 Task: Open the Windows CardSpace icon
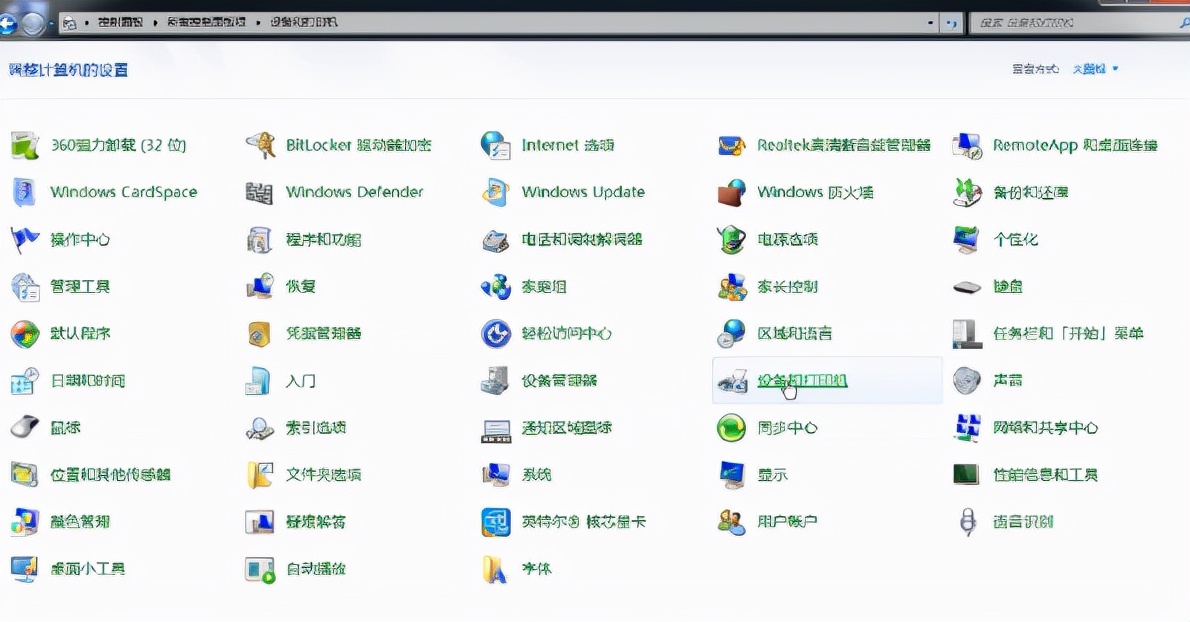25,192
